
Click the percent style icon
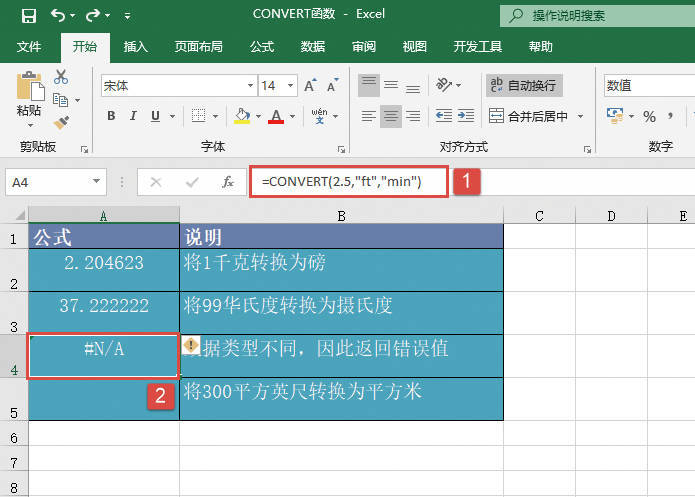click(649, 116)
